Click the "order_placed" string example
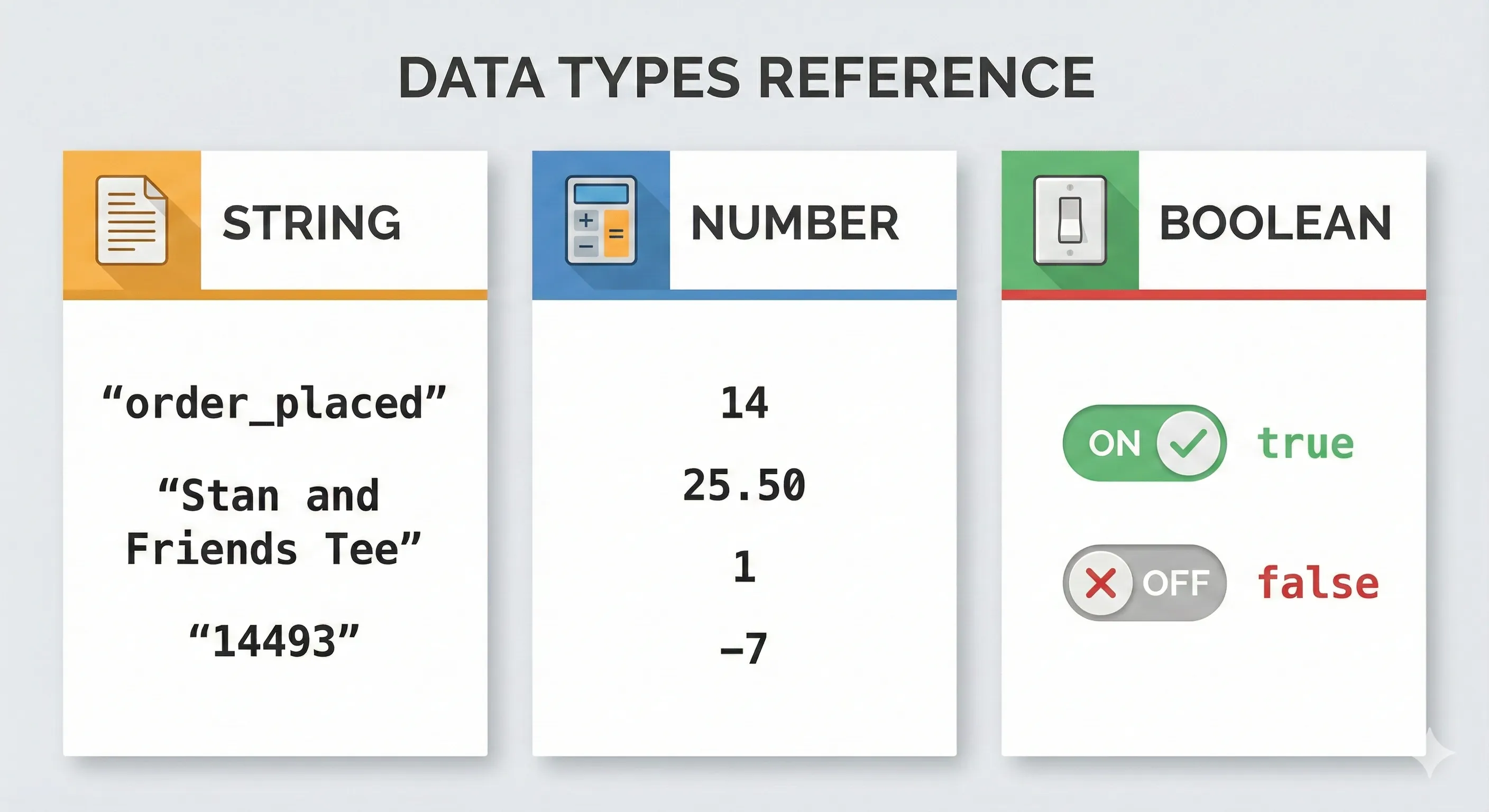Screen dimensions: 1489x812 (274, 403)
